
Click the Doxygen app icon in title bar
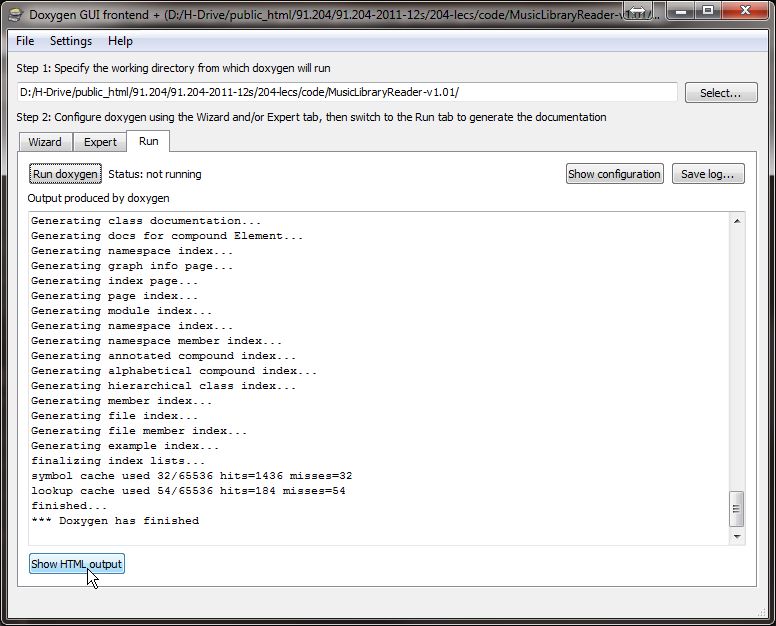(16, 14)
